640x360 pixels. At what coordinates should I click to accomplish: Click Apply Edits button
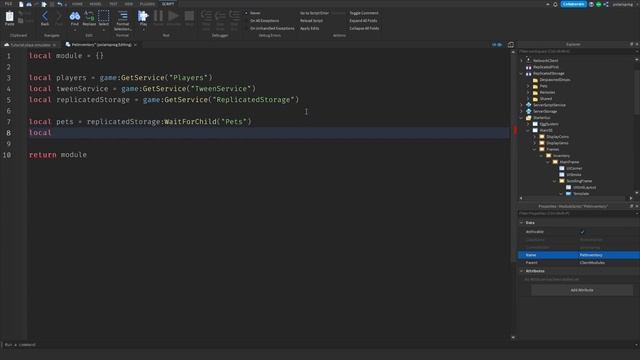pyautogui.click(x=309, y=28)
